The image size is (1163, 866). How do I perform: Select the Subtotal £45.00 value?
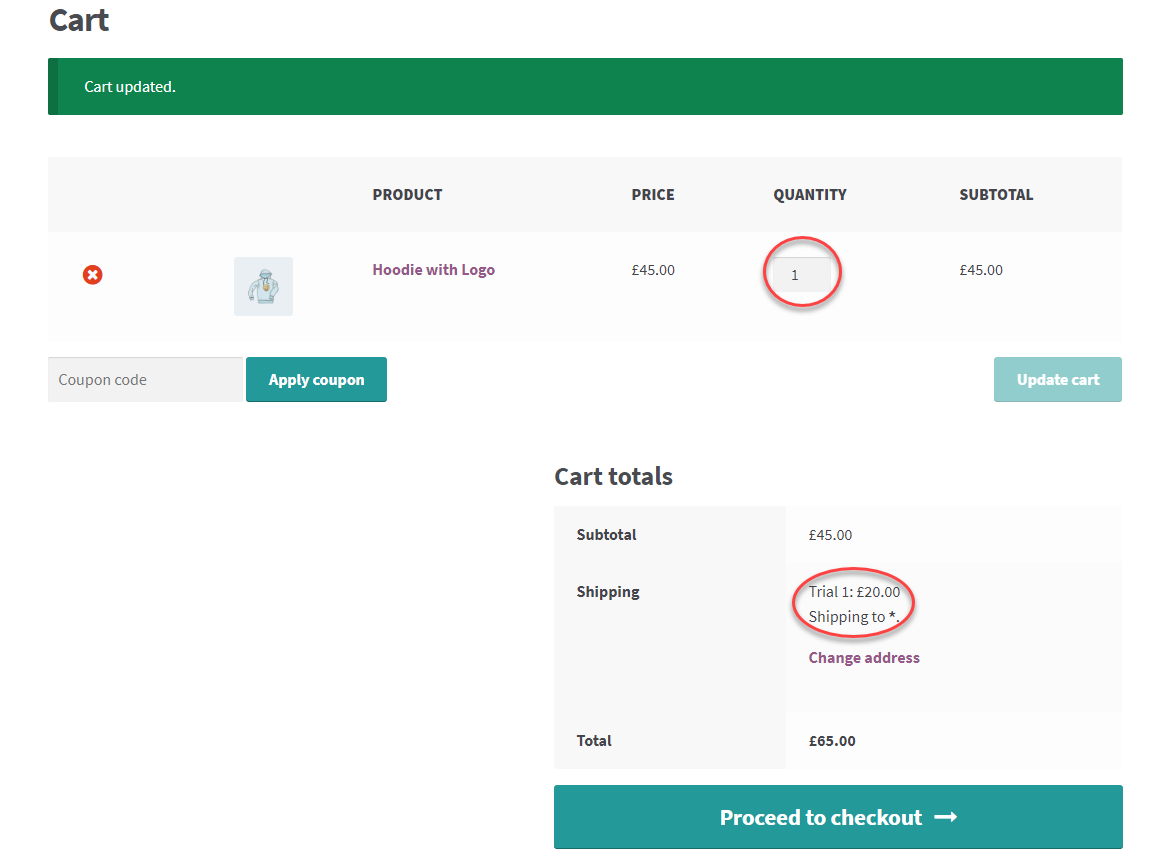click(x=830, y=535)
